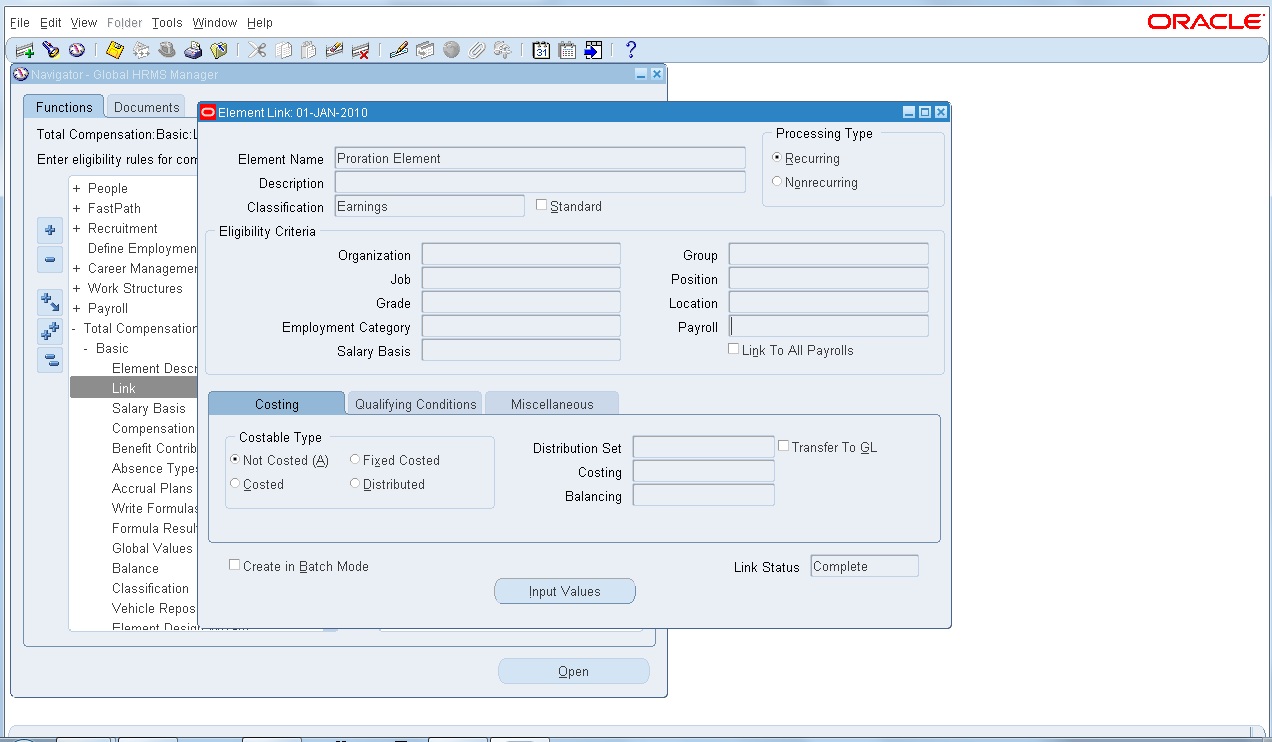Click the Input Values button

click(564, 591)
